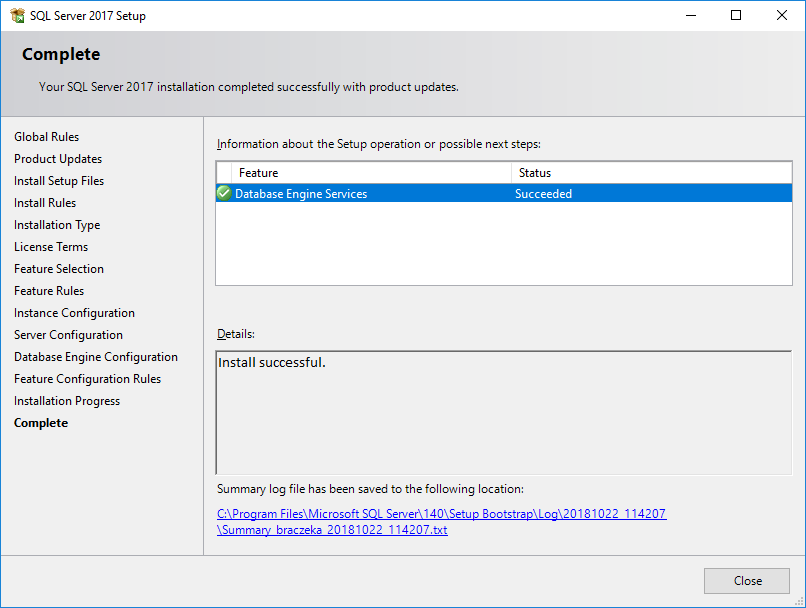Select Server Configuration step
The image size is (806, 608).
click(x=68, y=335)
